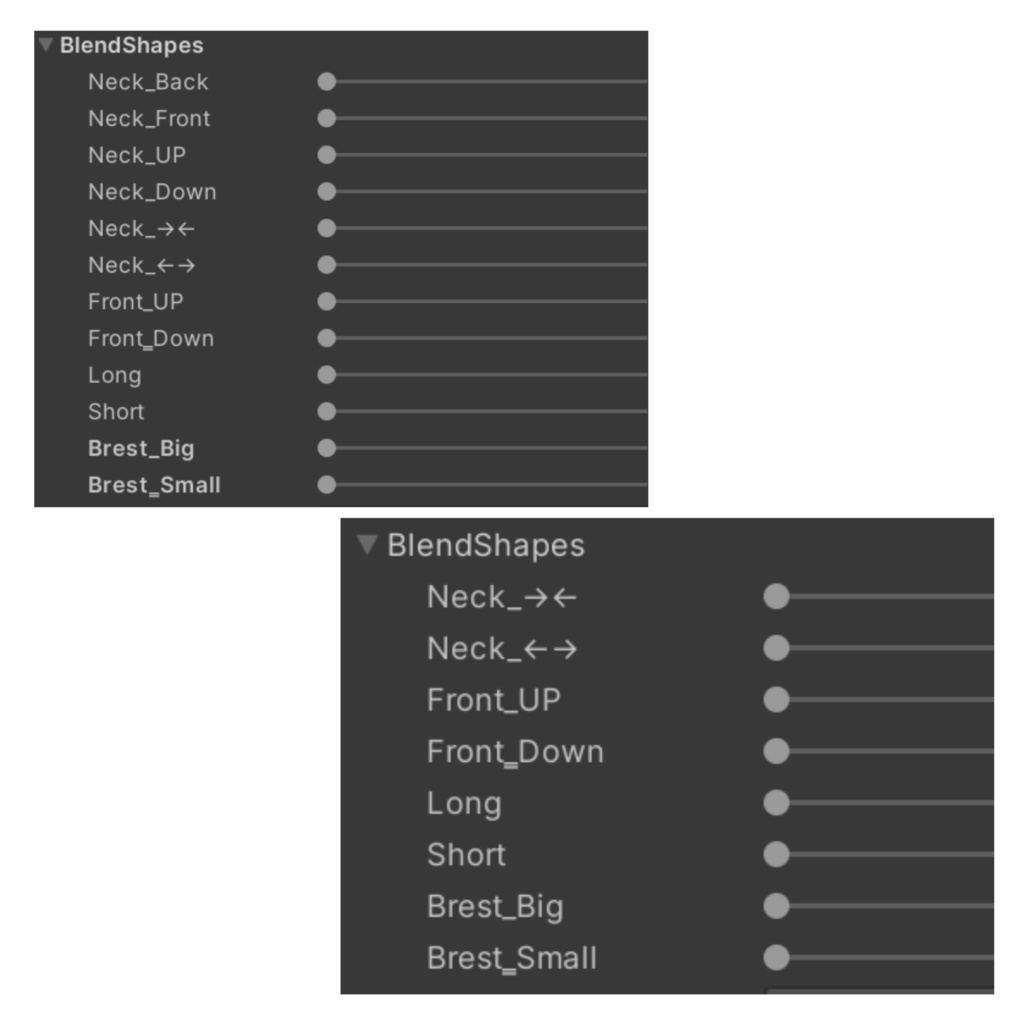The width and height of the screenshot is (1024, 1024).
Task: Collapse the BlendShapes foldout in the smaller panel
Action: 45,45
